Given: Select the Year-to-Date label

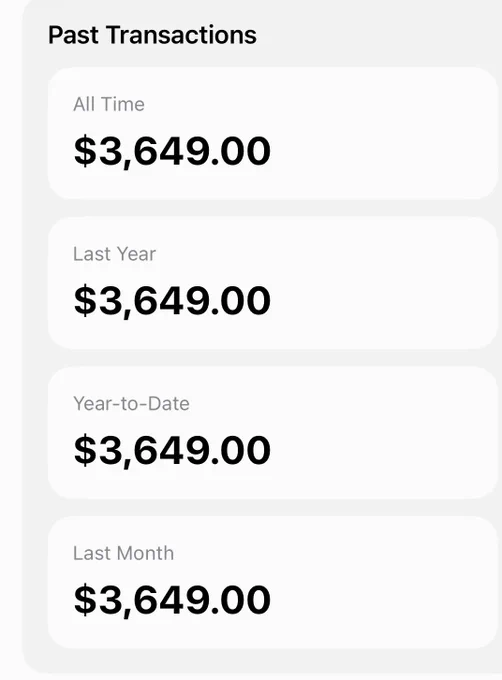Looking at the screenshot, I should click(131, 403).
